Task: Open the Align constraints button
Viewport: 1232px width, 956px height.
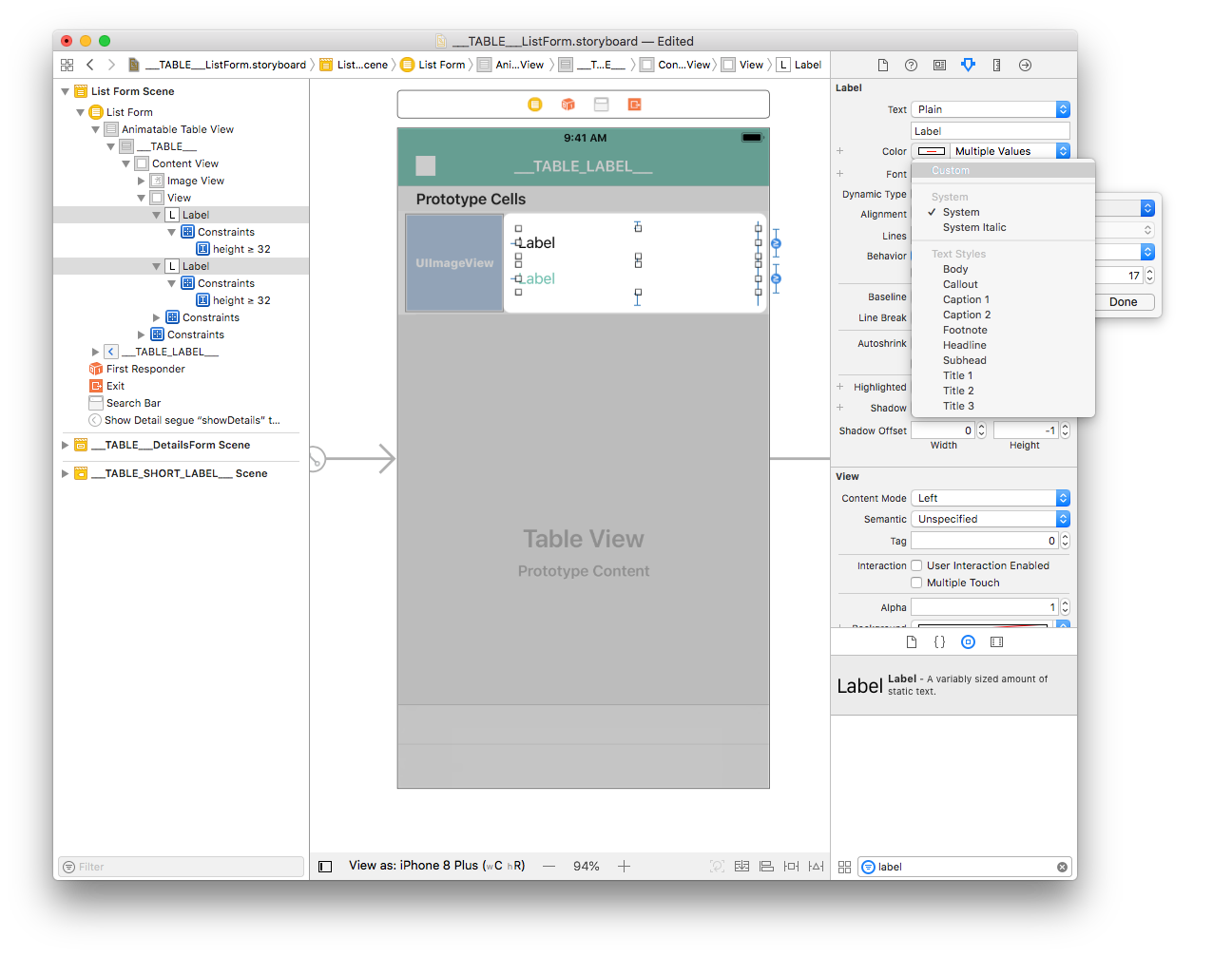Action: pyautogui.click(x=766, y=866)
